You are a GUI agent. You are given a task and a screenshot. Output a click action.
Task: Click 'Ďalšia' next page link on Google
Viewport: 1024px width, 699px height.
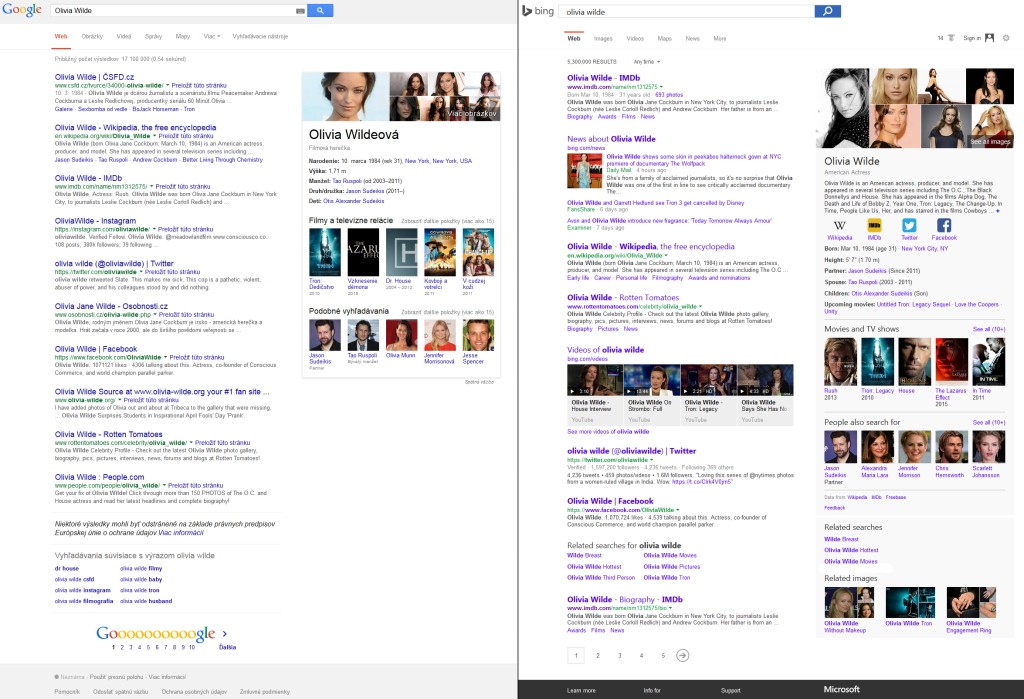point(227,647)
